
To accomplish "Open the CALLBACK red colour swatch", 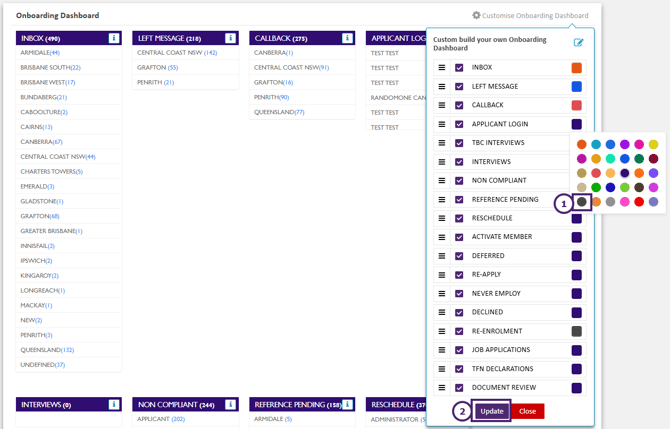I will point(576,105).
